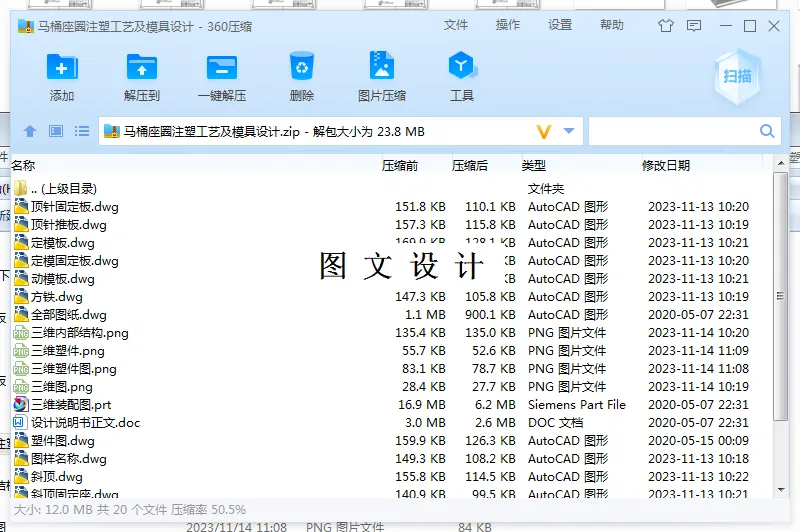
Task: Select file 塑件图.dwg
Action: click(x=391, y=441)
